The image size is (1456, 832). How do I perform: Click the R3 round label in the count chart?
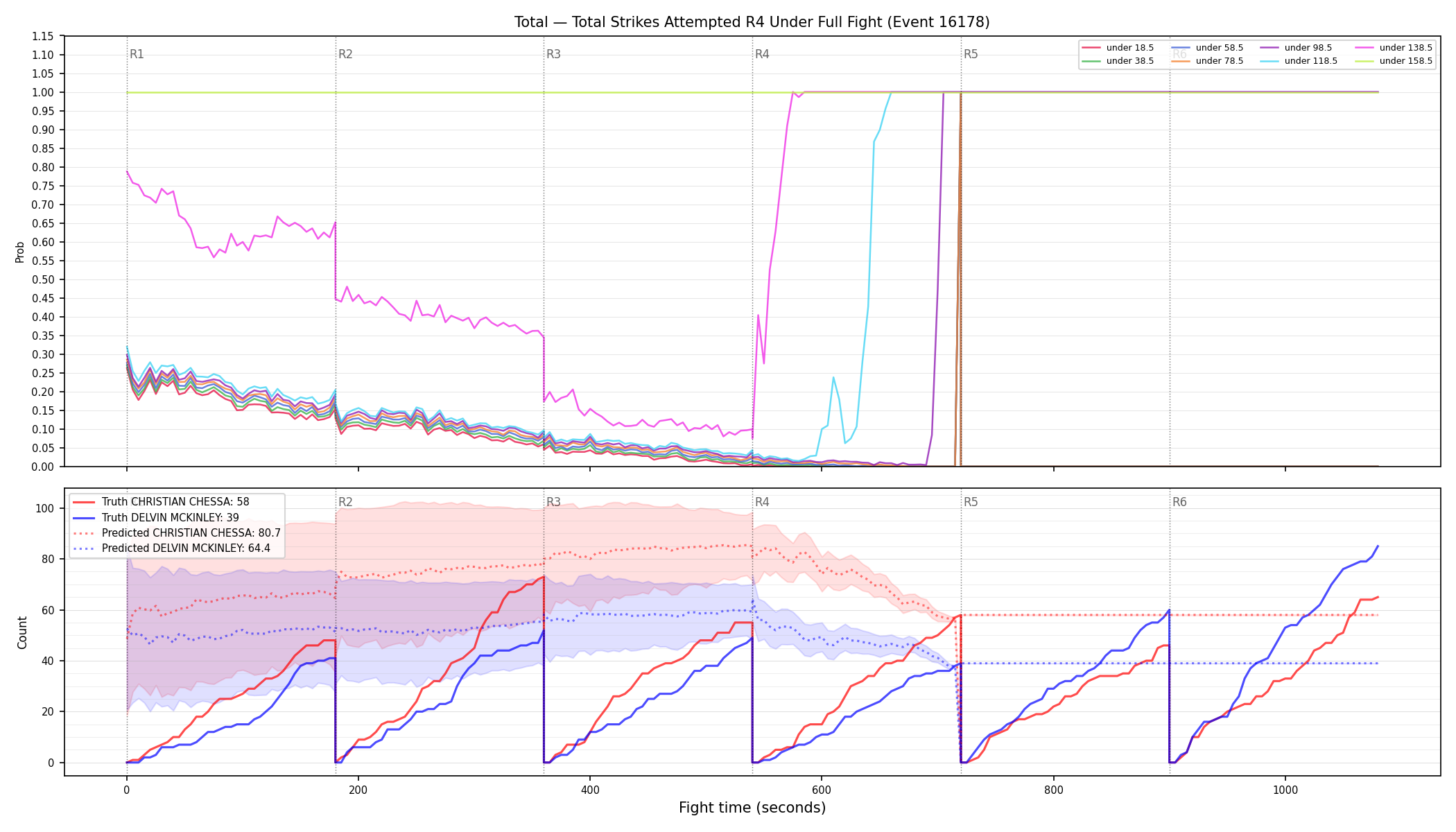[553, 502]
